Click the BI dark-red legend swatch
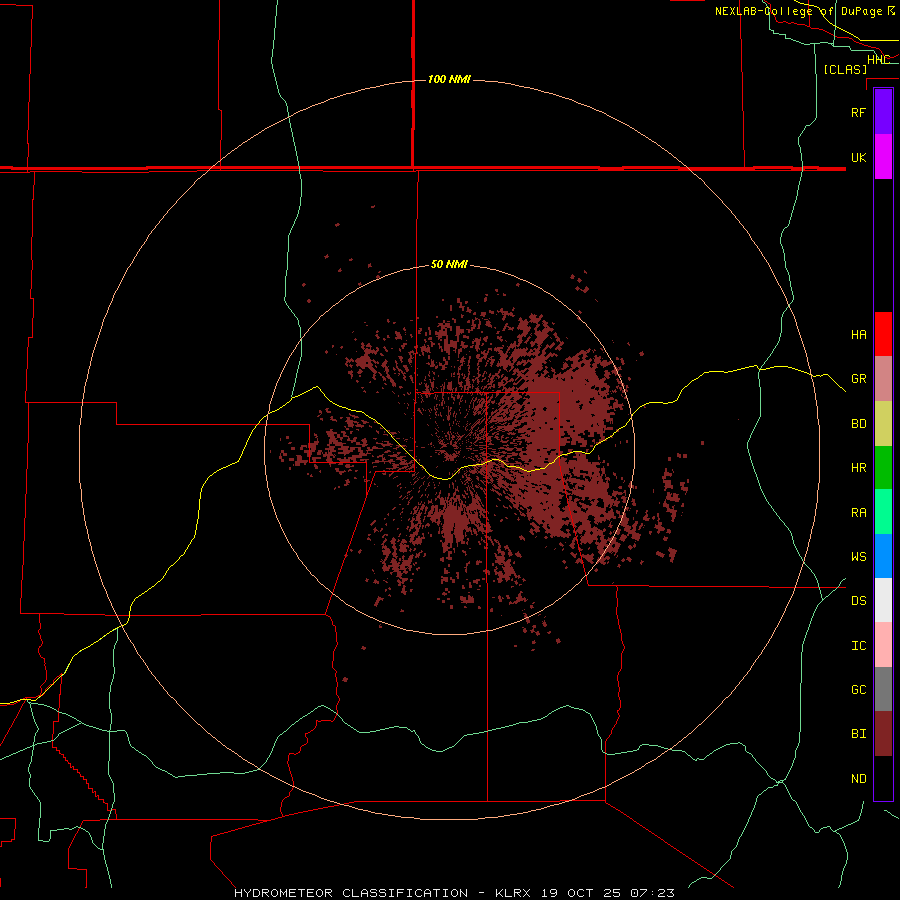 tap(883, 734)
